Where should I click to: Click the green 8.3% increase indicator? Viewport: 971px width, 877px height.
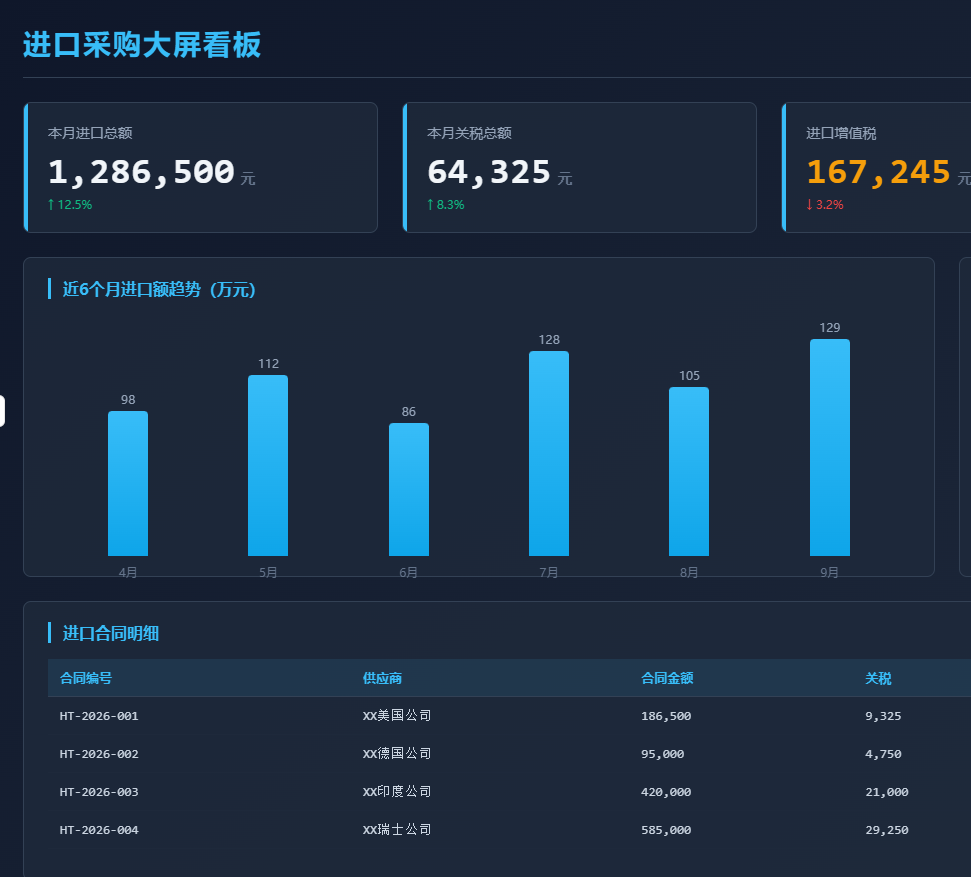point(445,204)
